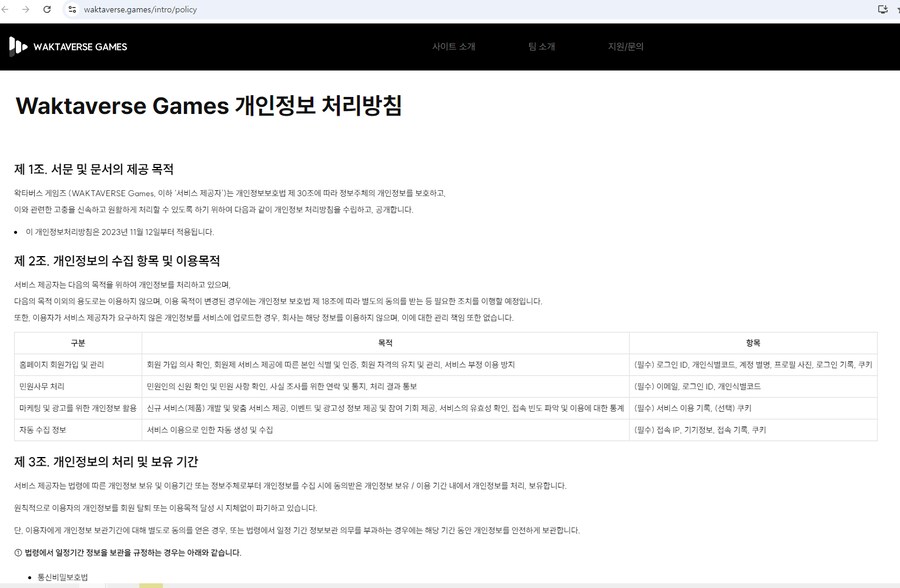Click the waktaverse.games/intro/policy address field
This screenshot has width=900, height=588.
coord(140,10)
